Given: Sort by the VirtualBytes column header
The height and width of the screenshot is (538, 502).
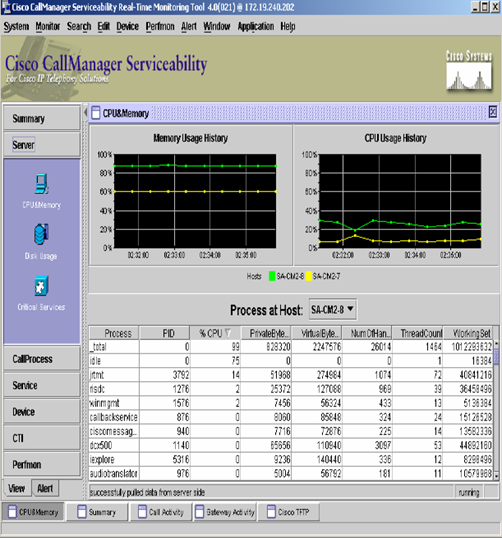Looking at the screenshot, I should pyautogui.click(x=317, y=333).
